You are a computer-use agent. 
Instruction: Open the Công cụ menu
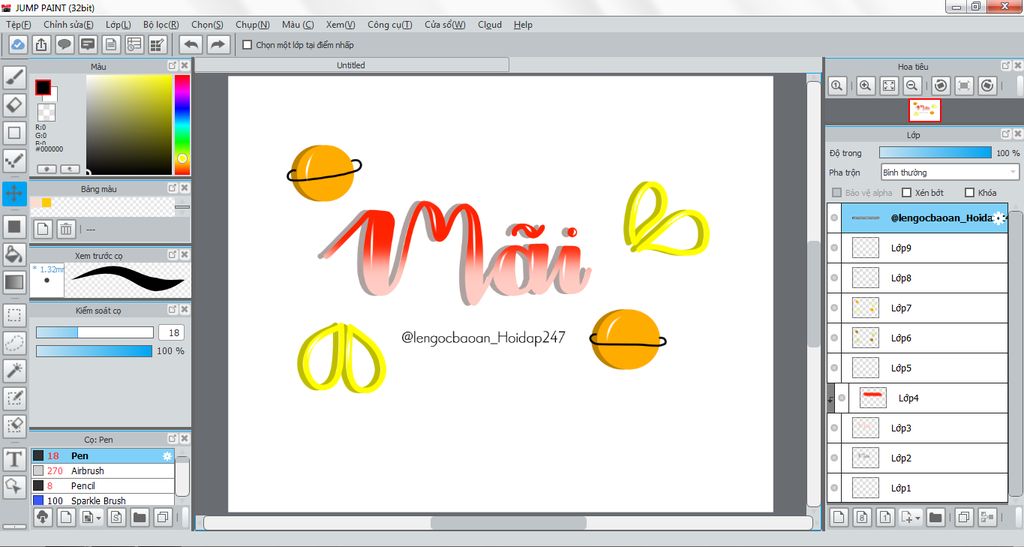pos(389,25)
